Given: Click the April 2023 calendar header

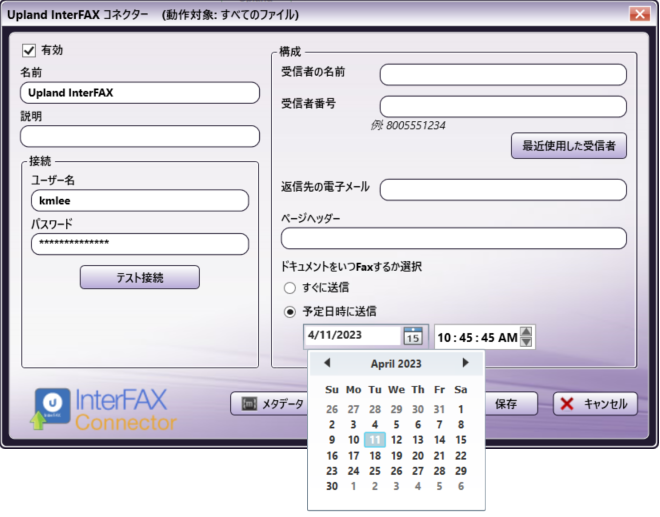Looking at the screenshot, I should point(396,364).
